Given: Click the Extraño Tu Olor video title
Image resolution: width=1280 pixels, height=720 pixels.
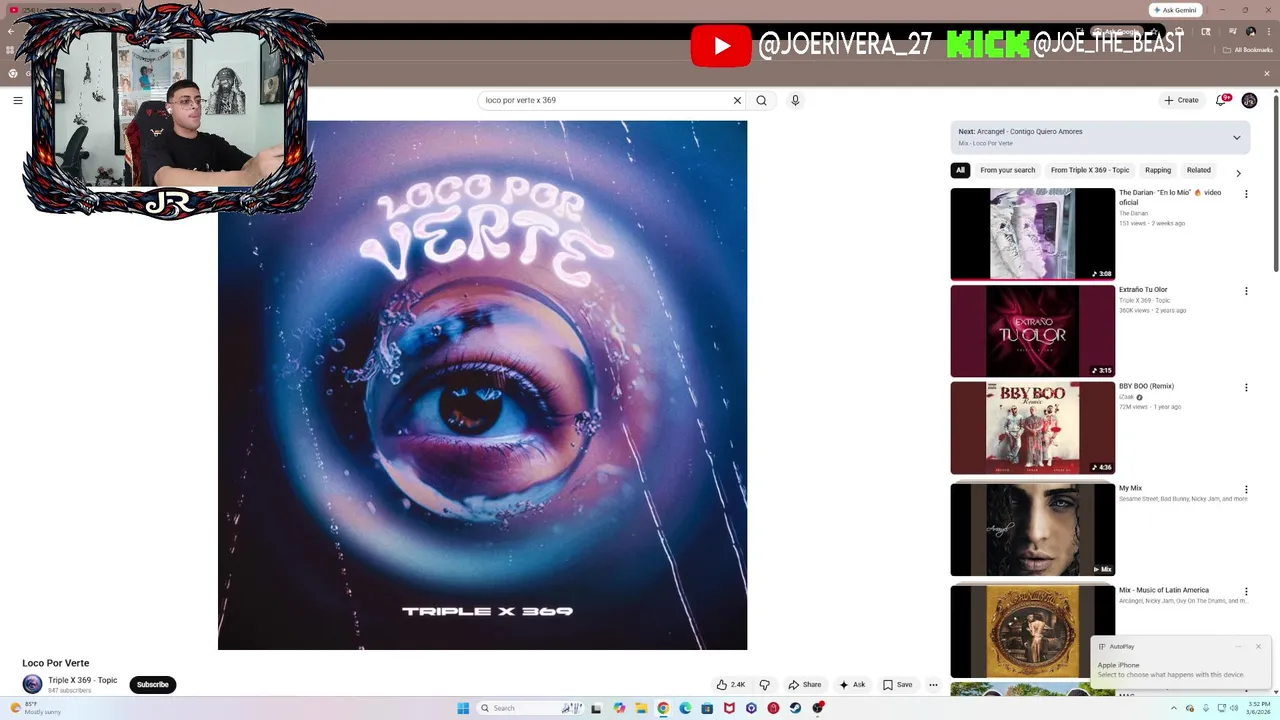Looking at the screenshot, I should pyautogui.click(x=1143, y=290).
